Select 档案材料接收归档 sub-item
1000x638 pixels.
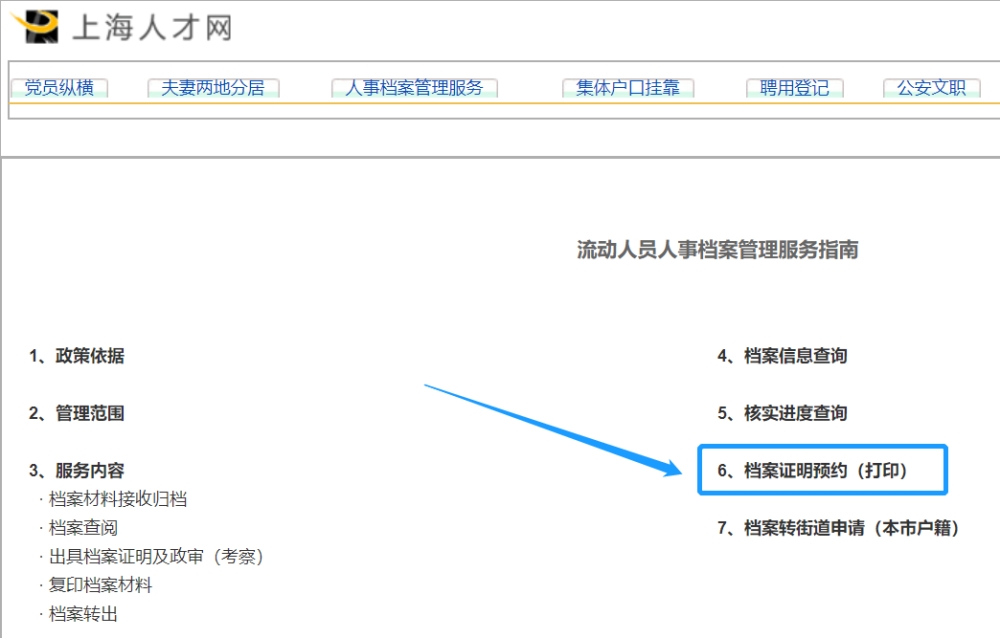118,499
